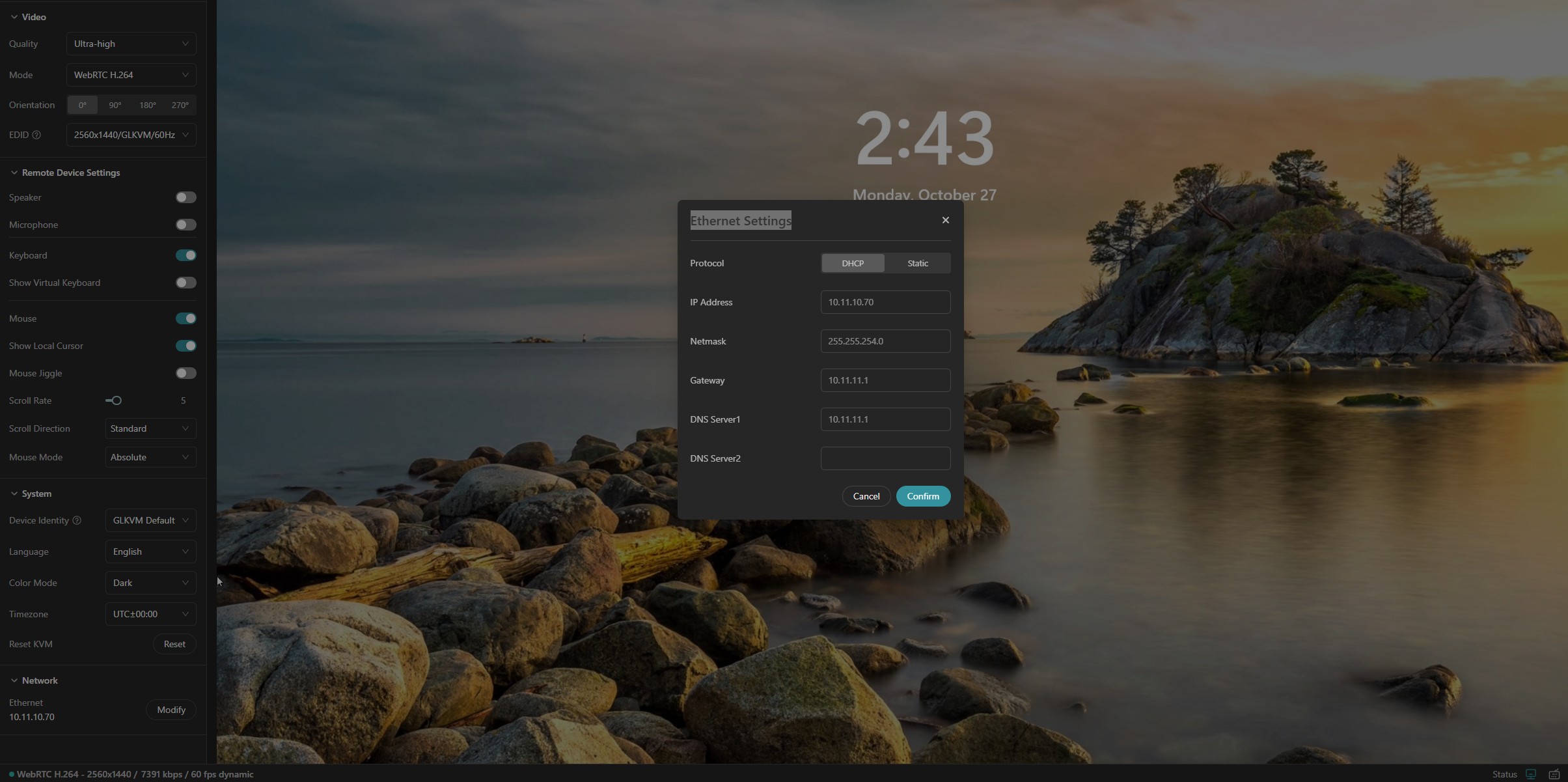Click the Device Identity help icon
The image size is (1568, 782).
click(77, 520)
